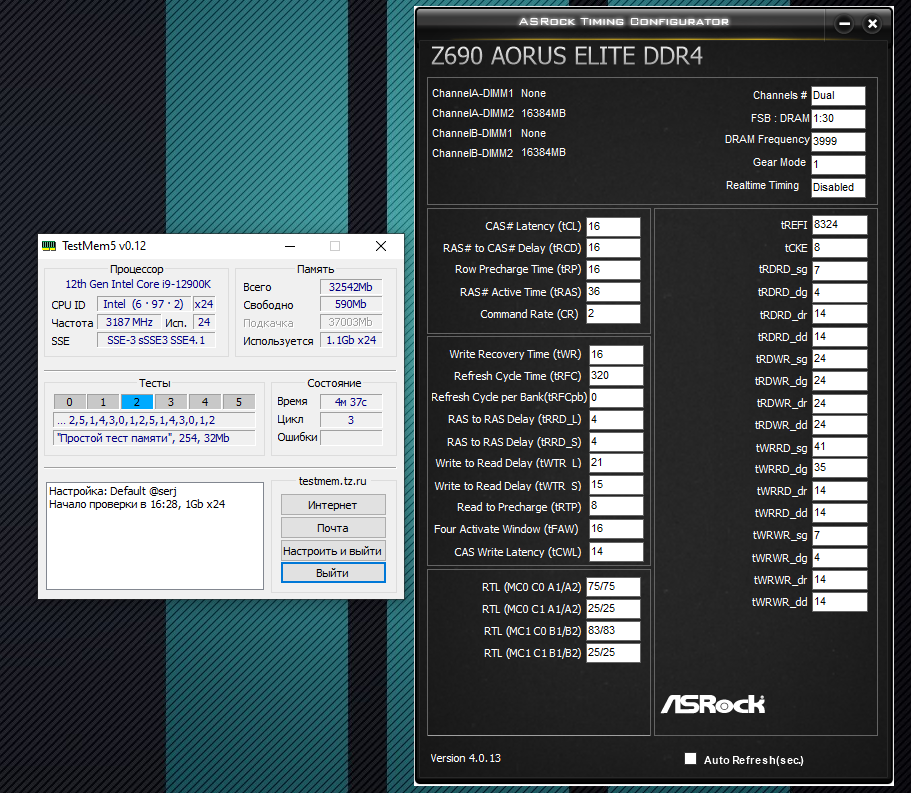Click the RAS# Active Time (tRAS) field

point(613,292)
